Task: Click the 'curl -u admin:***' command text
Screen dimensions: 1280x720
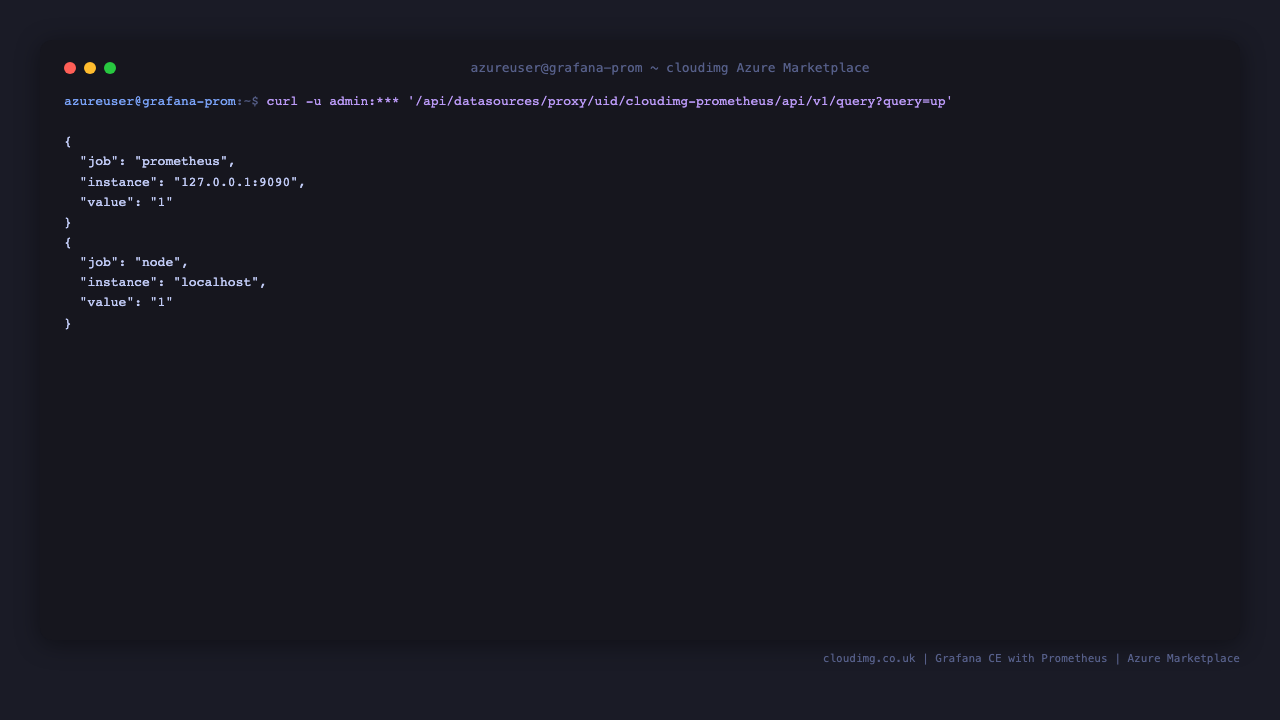Action: [x=333, y=101]
